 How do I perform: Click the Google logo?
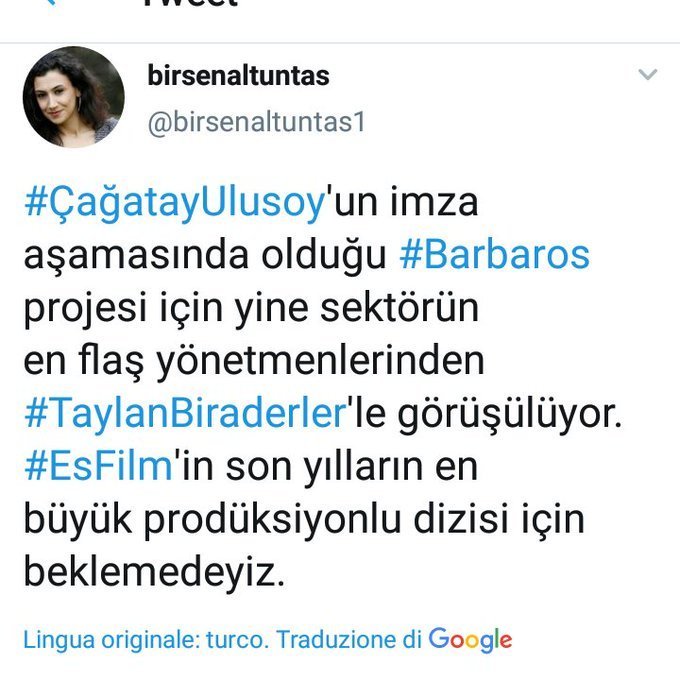(470, 640)
